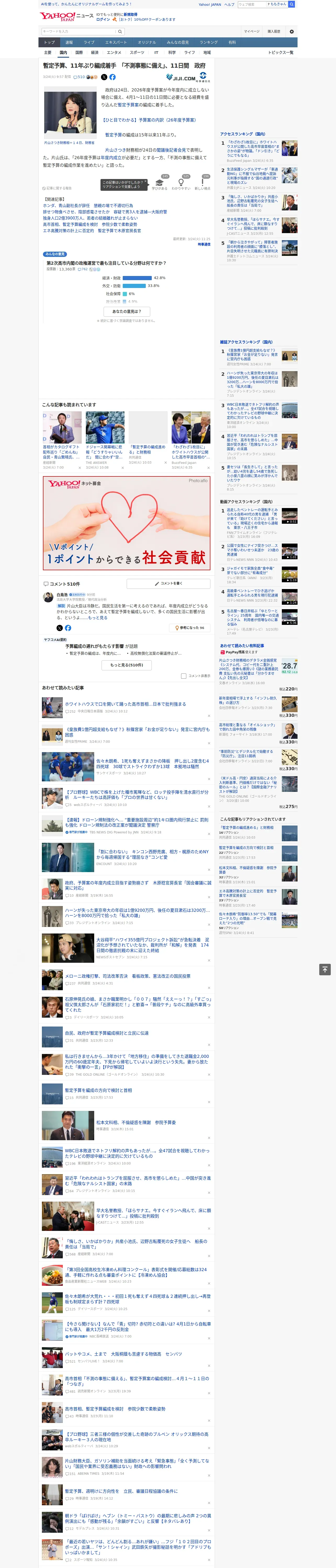Select the 有料 tab
Viewport: 336px width, 1568px height.
point(232,43)
